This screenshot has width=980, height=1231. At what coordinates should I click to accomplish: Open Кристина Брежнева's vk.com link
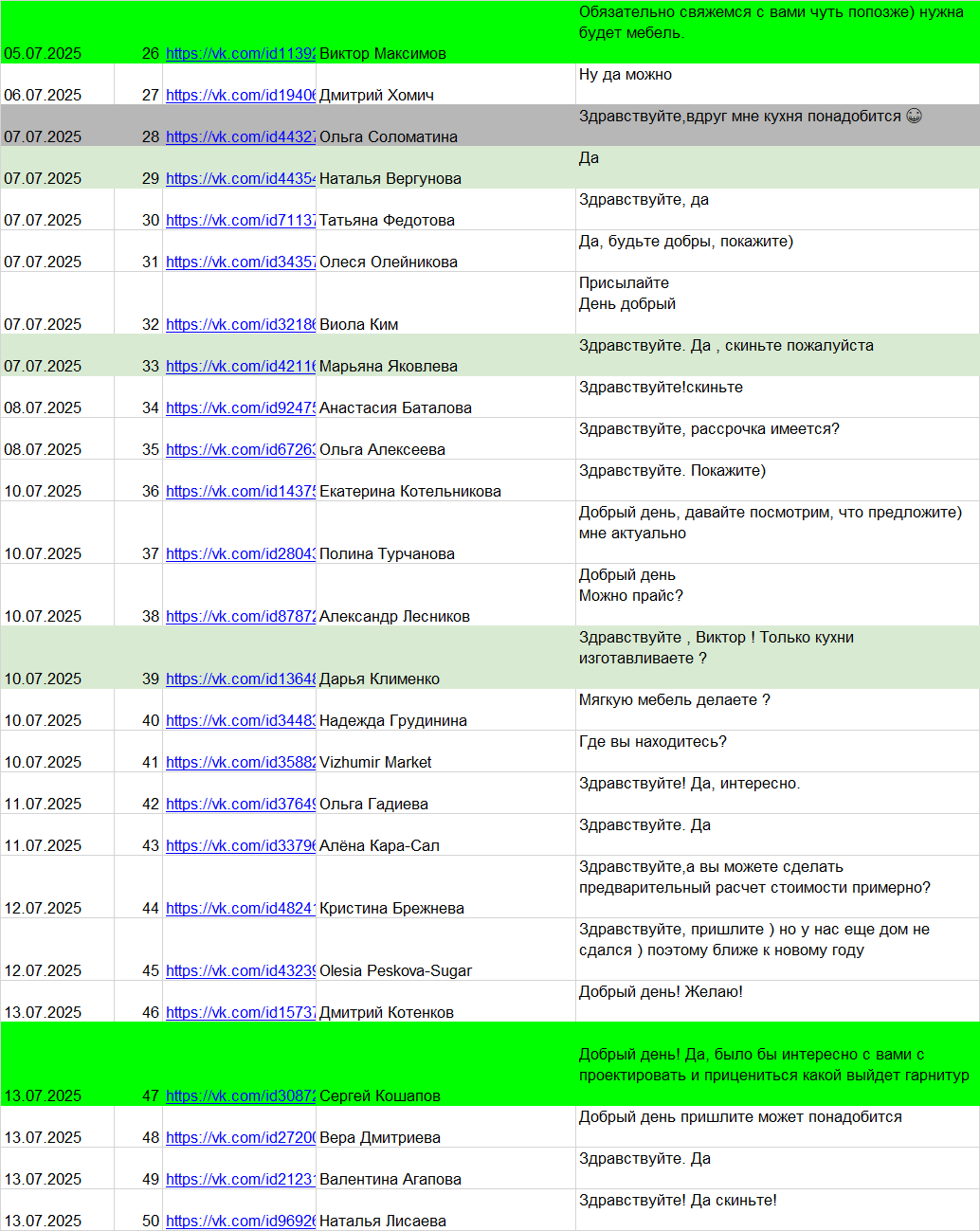(x=241, y=909)
